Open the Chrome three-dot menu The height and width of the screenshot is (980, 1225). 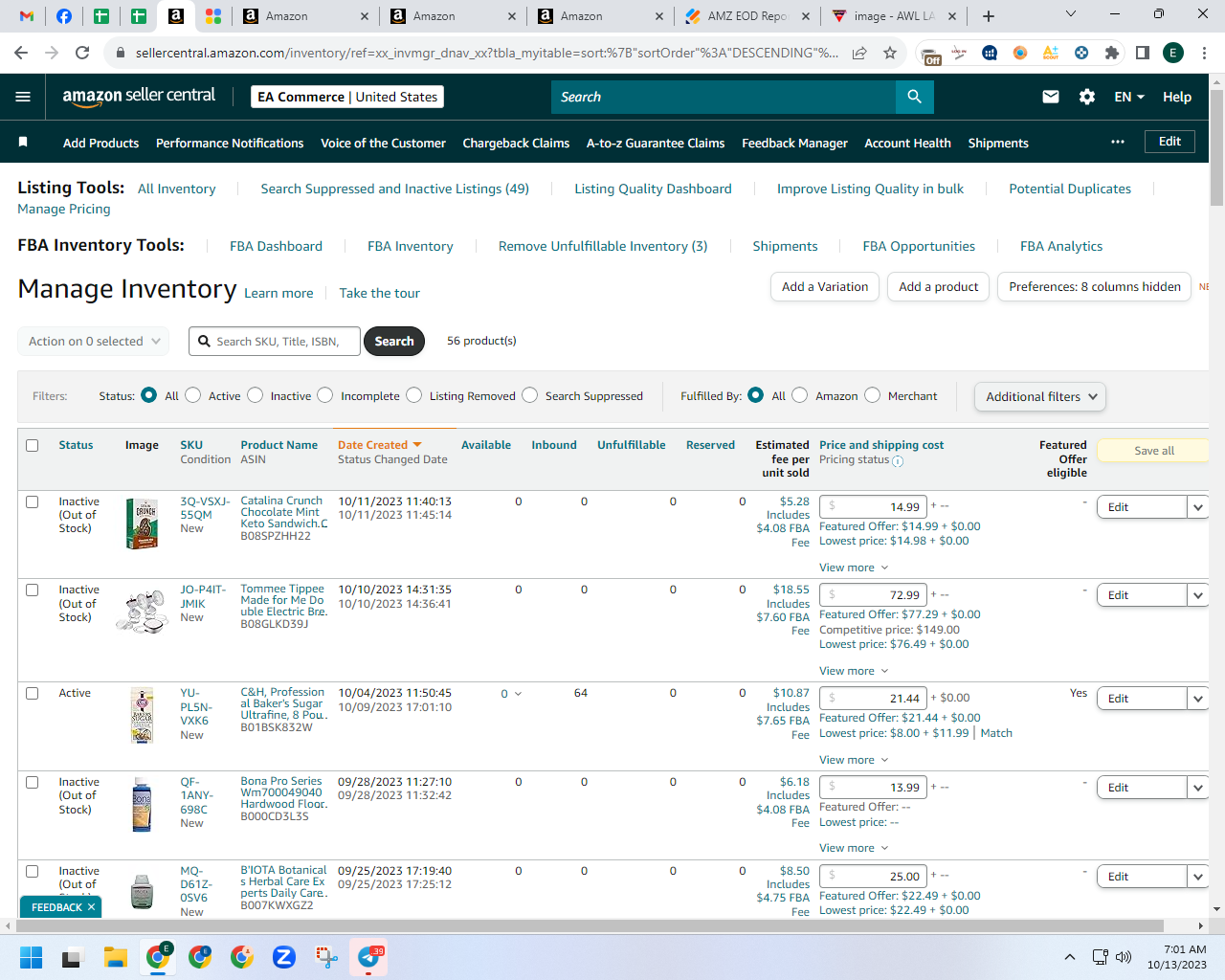click(x=1204, y=53)
